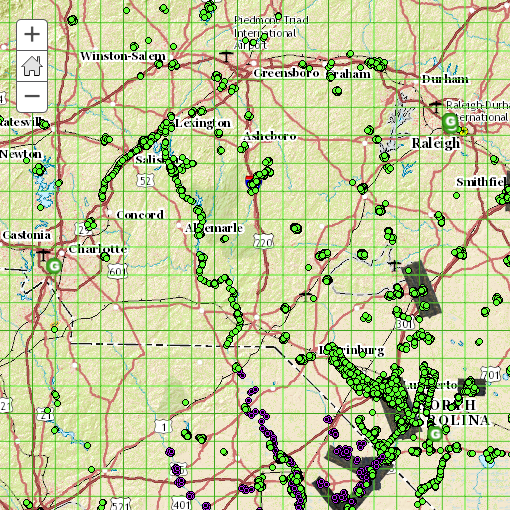Click the Piedmont Triad International Airport label
The width and height of the screenshot is (510, 510).
[x=271, y=33]
